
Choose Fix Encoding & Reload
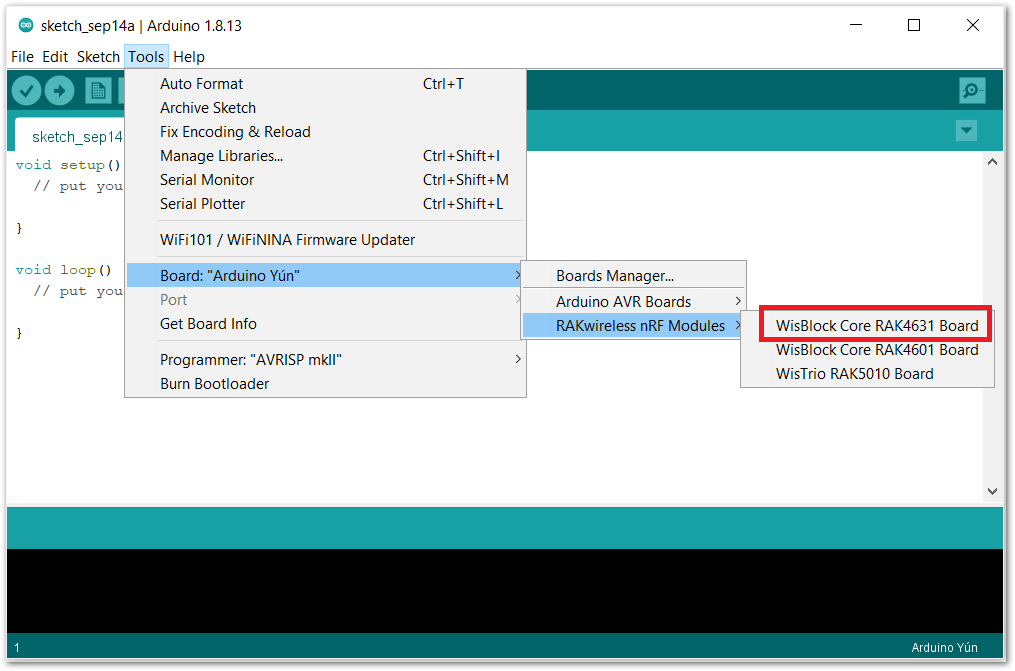pyautogui.click(x=325, y=132)
